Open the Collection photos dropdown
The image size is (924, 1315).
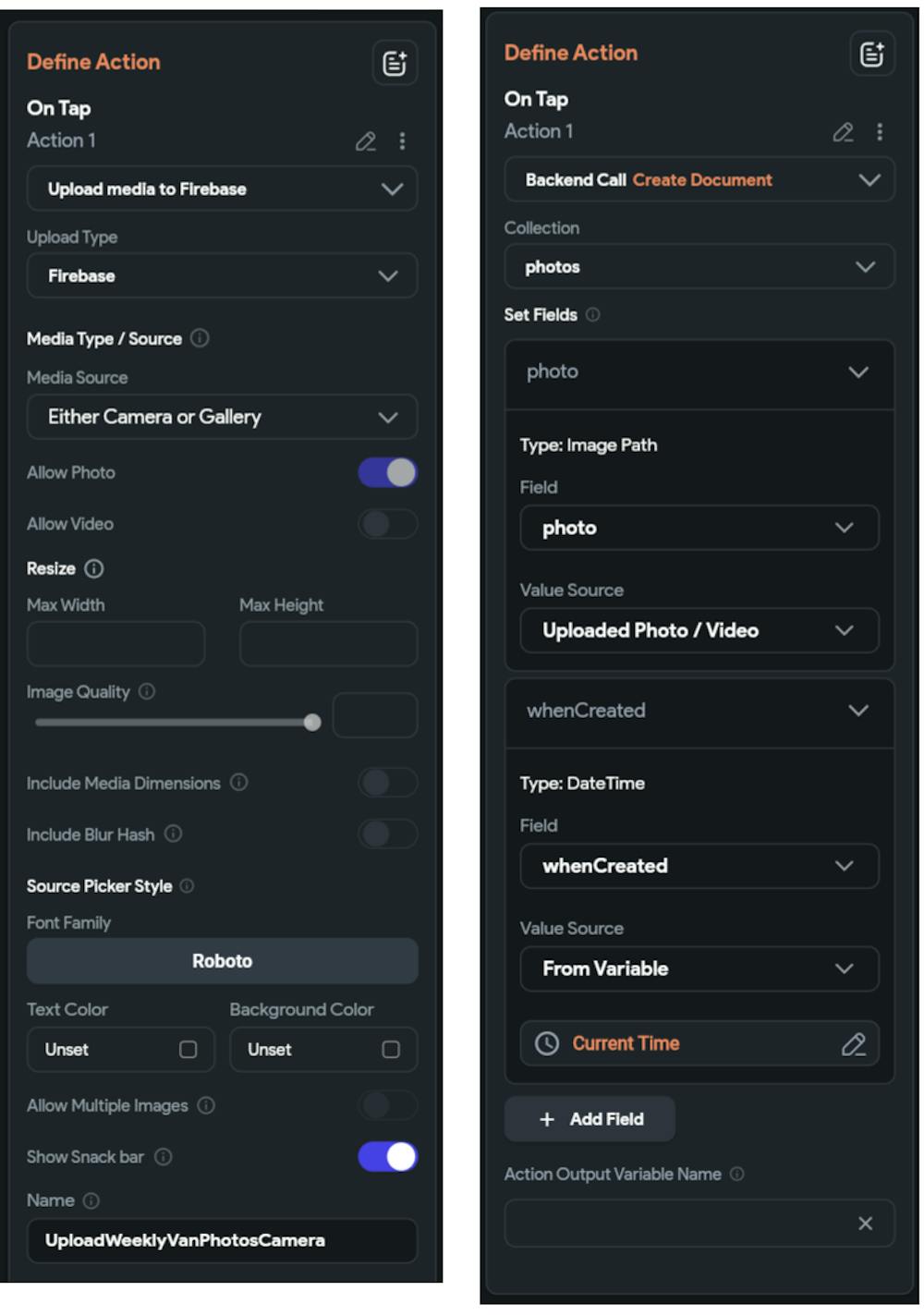[x=699, y=266]
